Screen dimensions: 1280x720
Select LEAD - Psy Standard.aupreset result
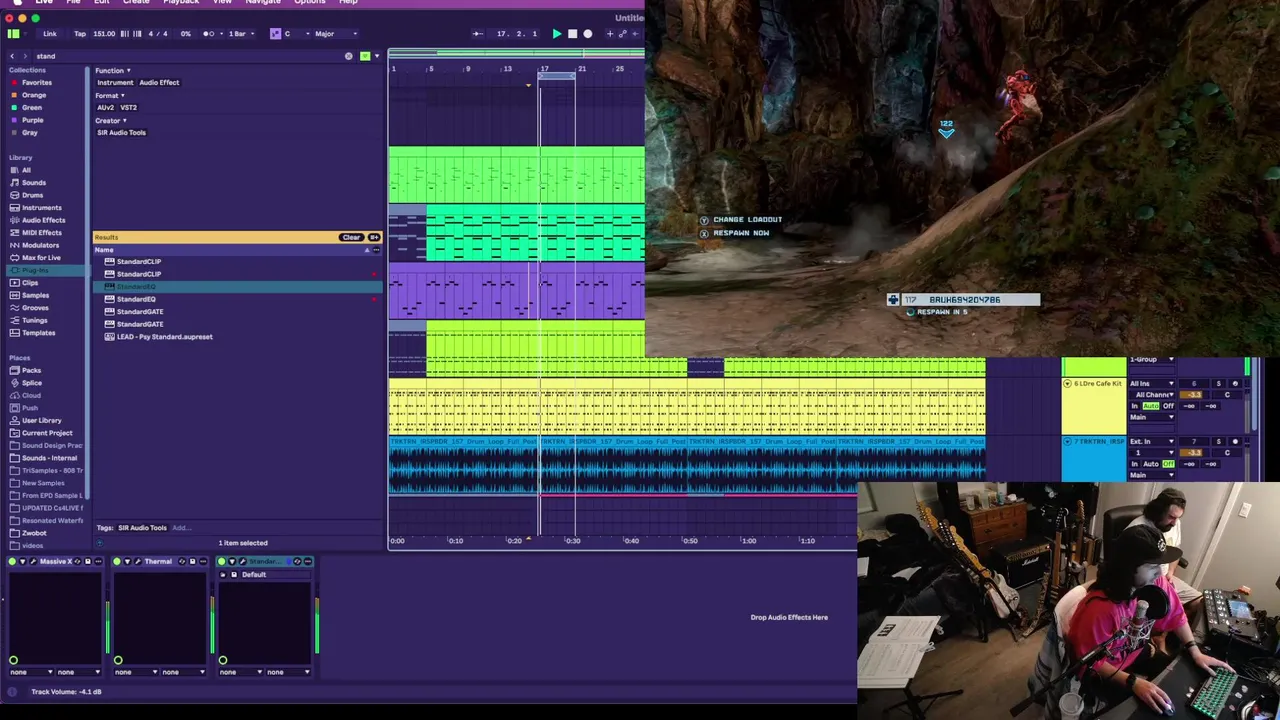[163, 337]
